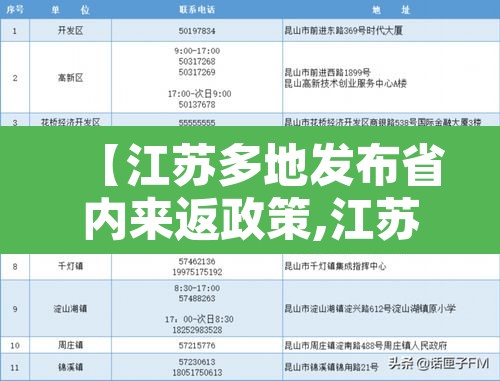Click address 昆山市淀山湖镇淀兴路612号淀山湖镇原小学
The width and height of the screenshot is (500, 381).
tap(370, 309)
